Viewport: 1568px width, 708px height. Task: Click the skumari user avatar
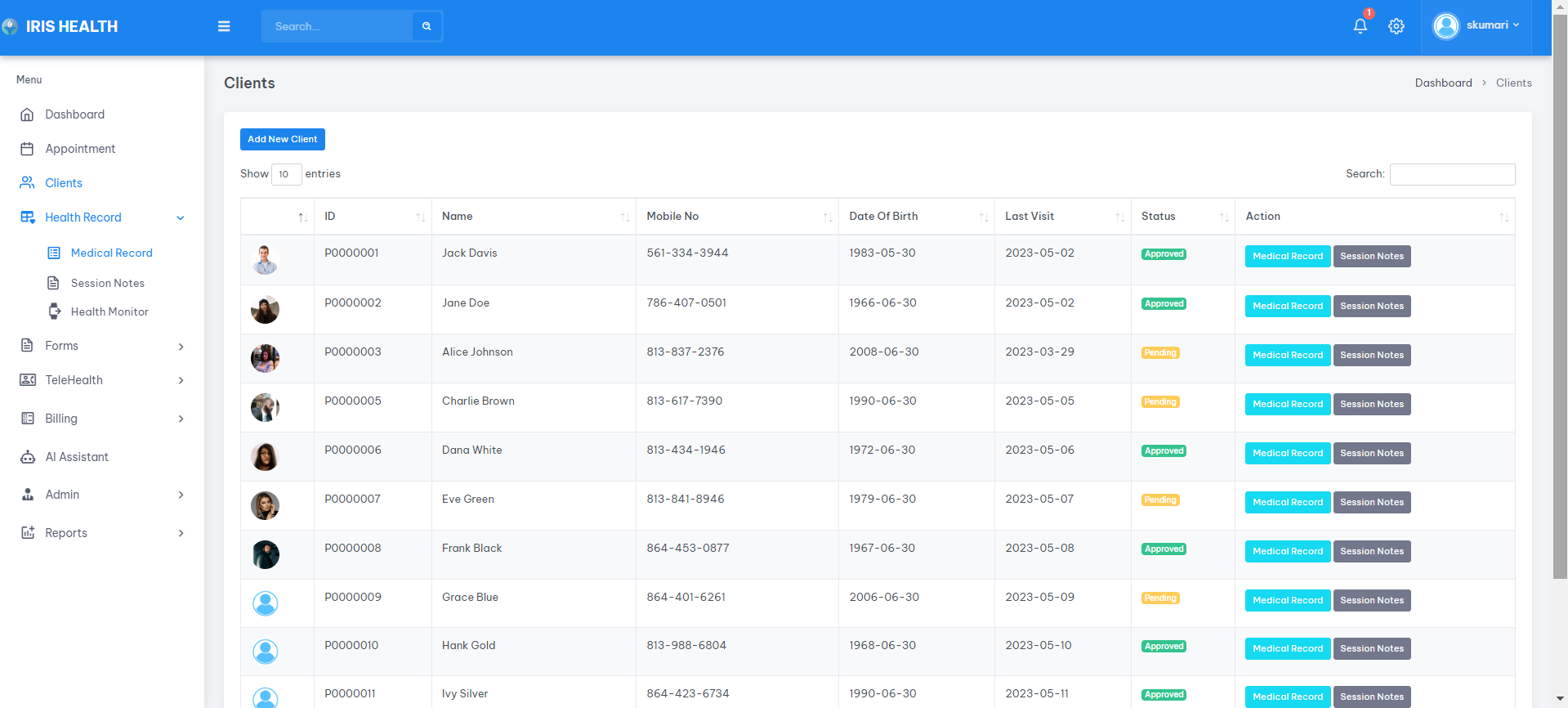[x=1446, y=26]
